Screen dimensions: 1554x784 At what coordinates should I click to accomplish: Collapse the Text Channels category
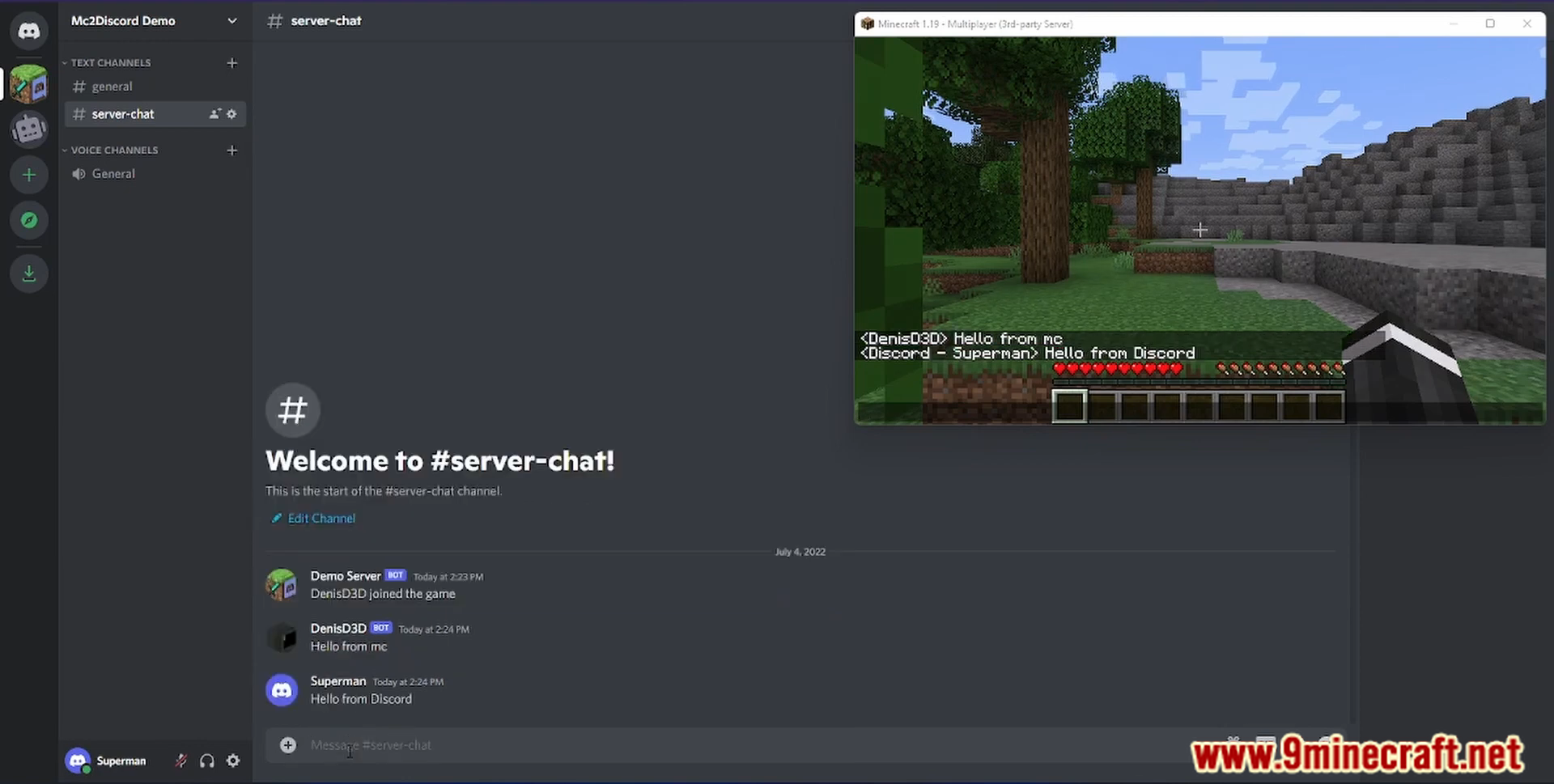coord(110,62)
